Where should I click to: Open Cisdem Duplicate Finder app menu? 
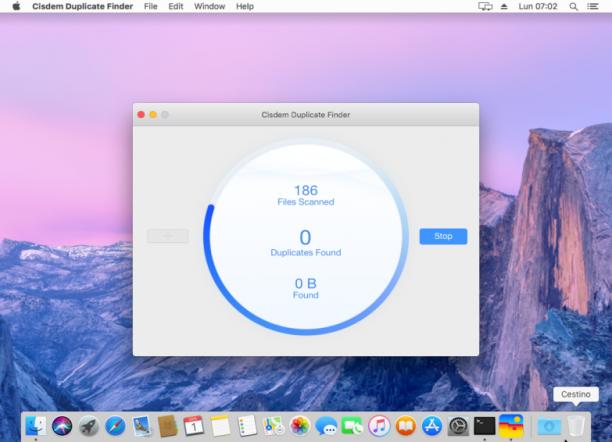point(82,6)
